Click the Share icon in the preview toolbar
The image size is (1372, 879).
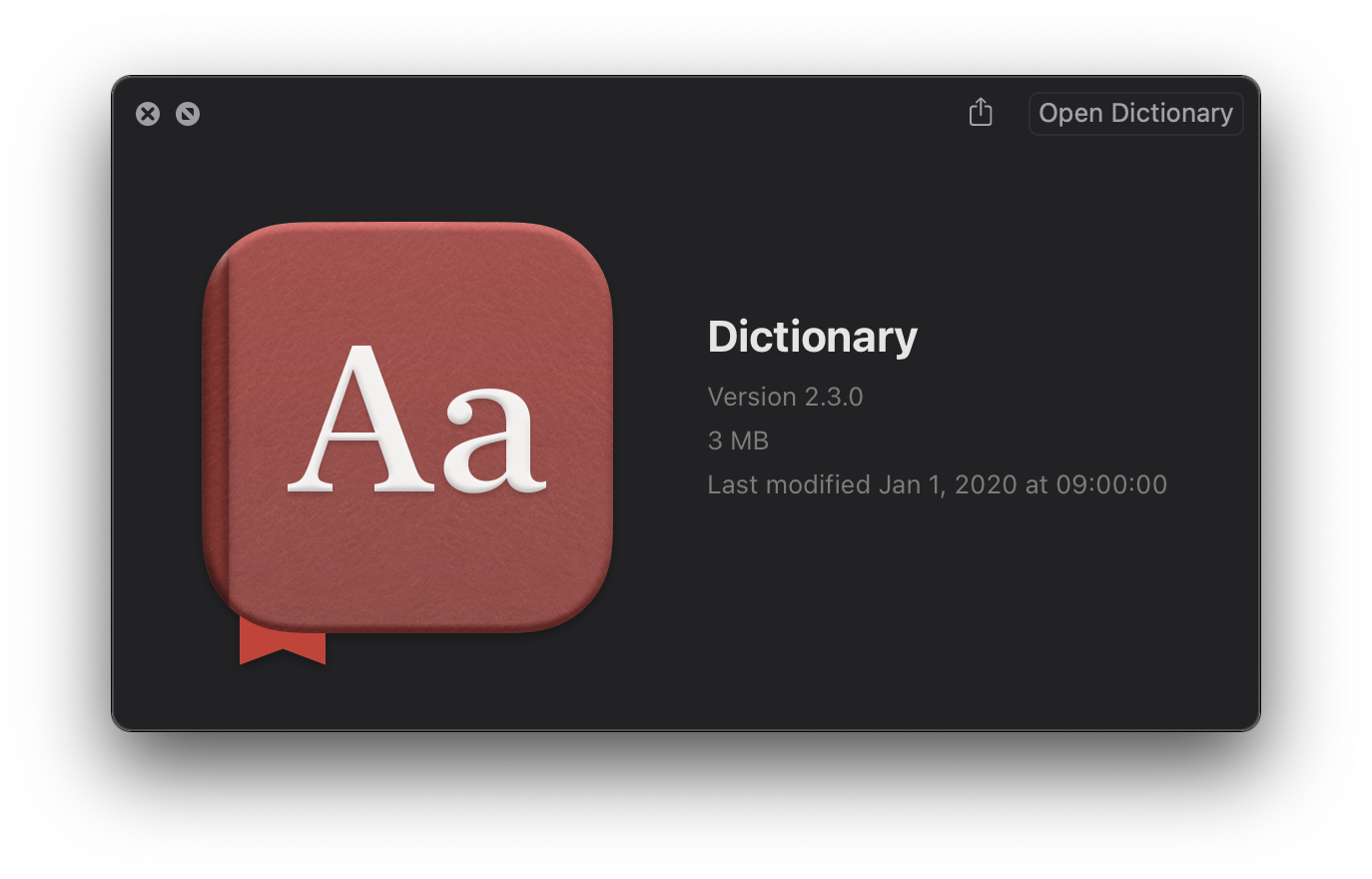[981, 113]
